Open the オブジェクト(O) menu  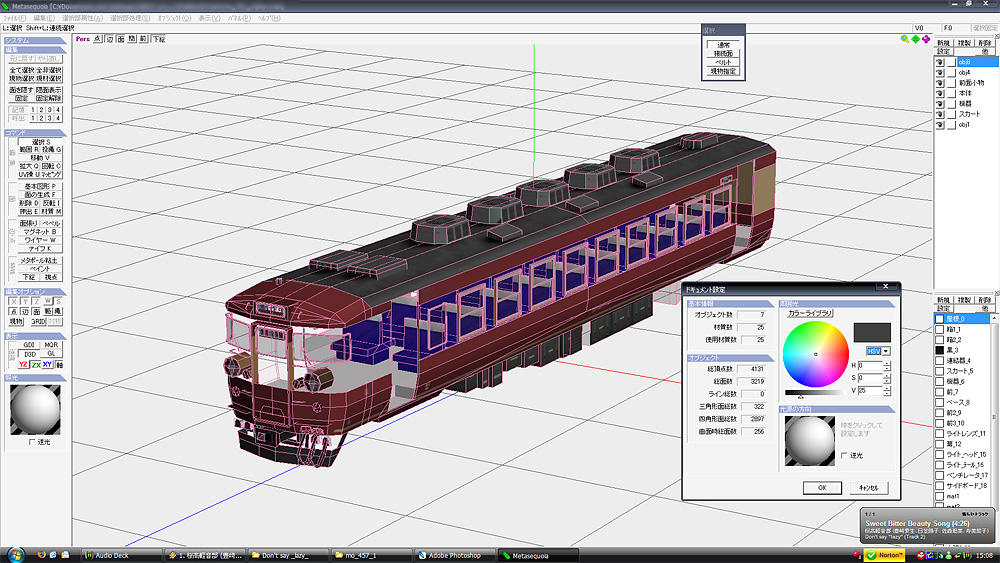tap(174, 18)
